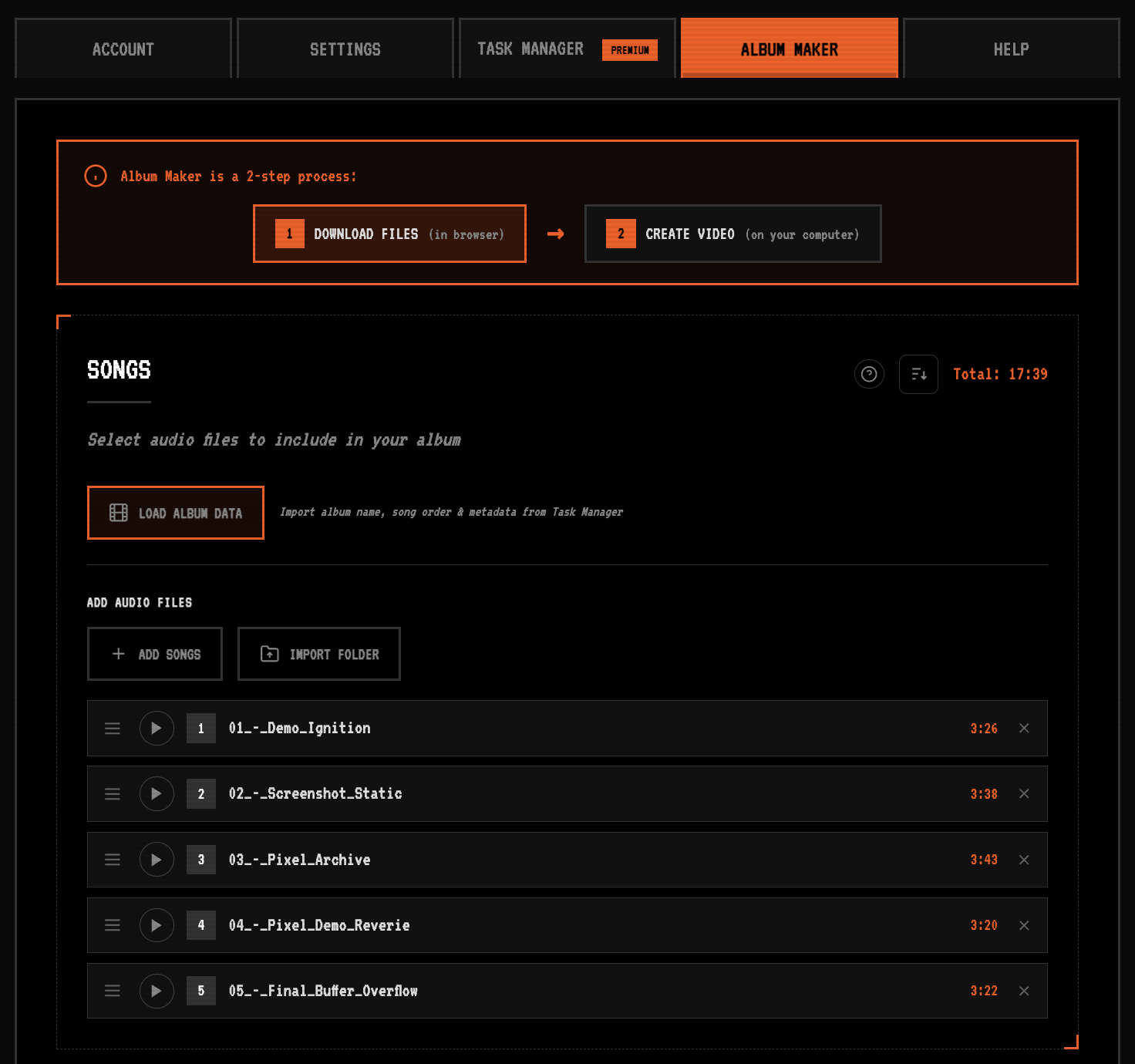Screen dimensions: 1135x1064
Task: Play 03_-_Pixel_Archive
Action: point(157,860)
